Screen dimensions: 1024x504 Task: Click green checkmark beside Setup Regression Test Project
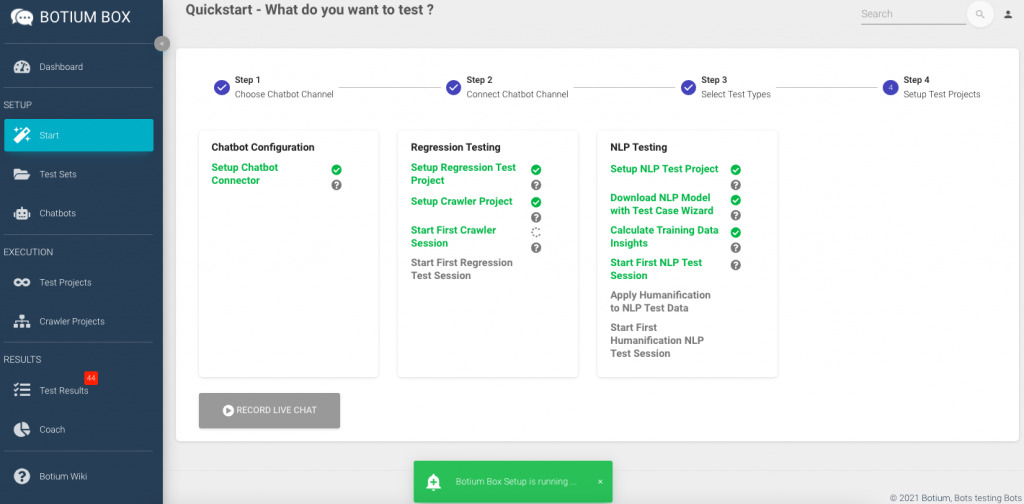[536, 170]
